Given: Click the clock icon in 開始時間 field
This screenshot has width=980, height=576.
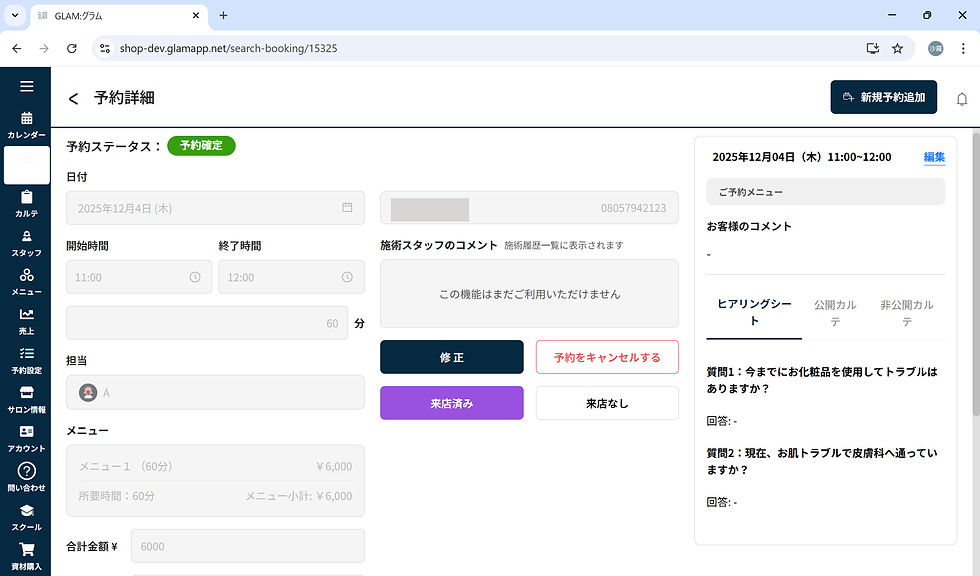Looking at the screenshot, I should click(x=195, y=277).
